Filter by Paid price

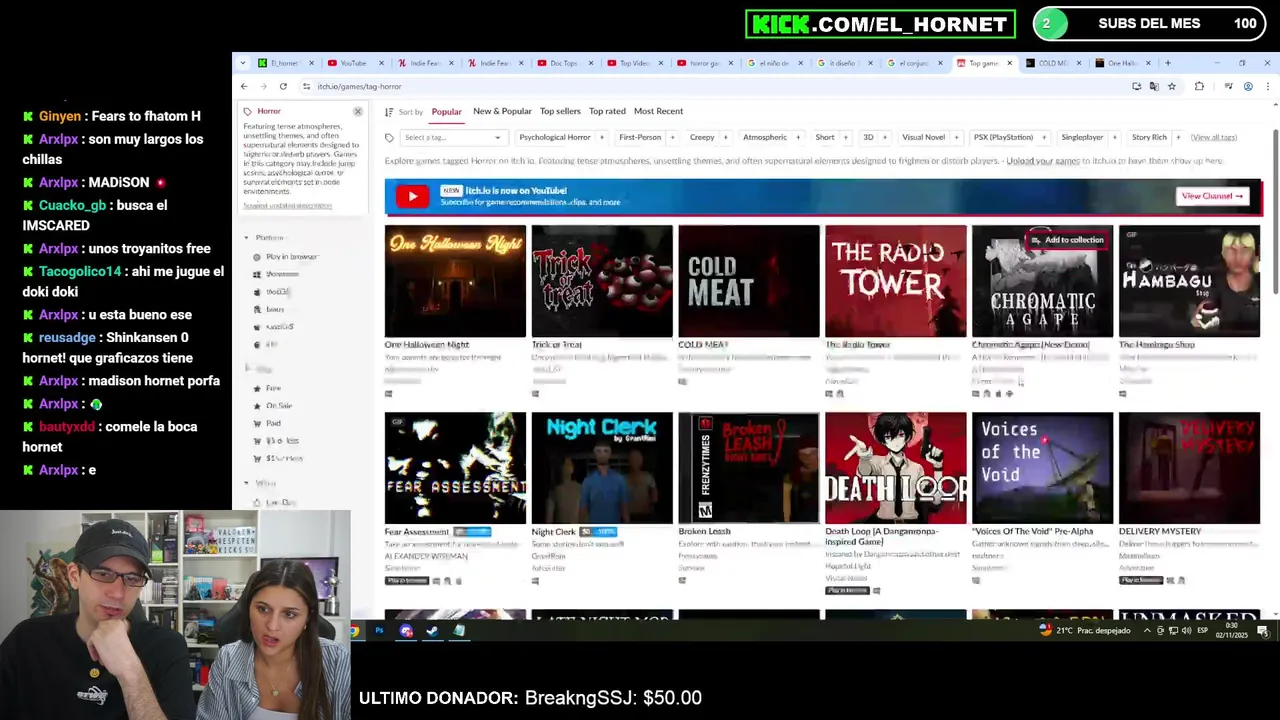pyautogui.click(x=273, y=423)
